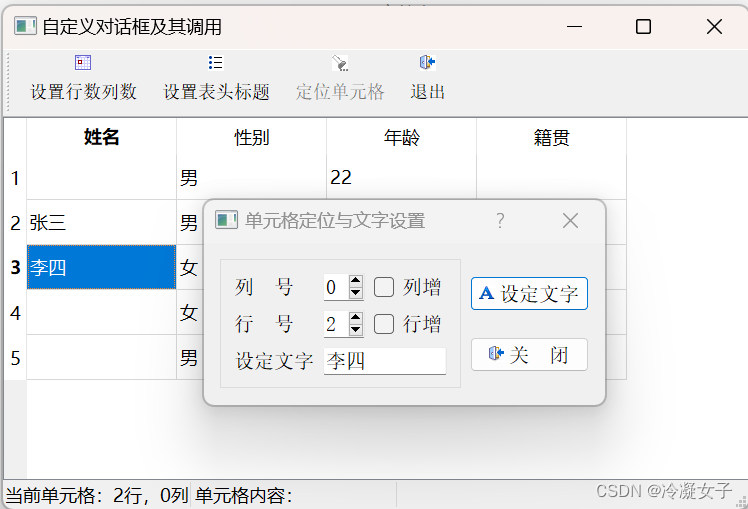Click the status bar text 单元格内容
Image resolution: width=748 pixels, height=509 pixels.
(243, 496)
